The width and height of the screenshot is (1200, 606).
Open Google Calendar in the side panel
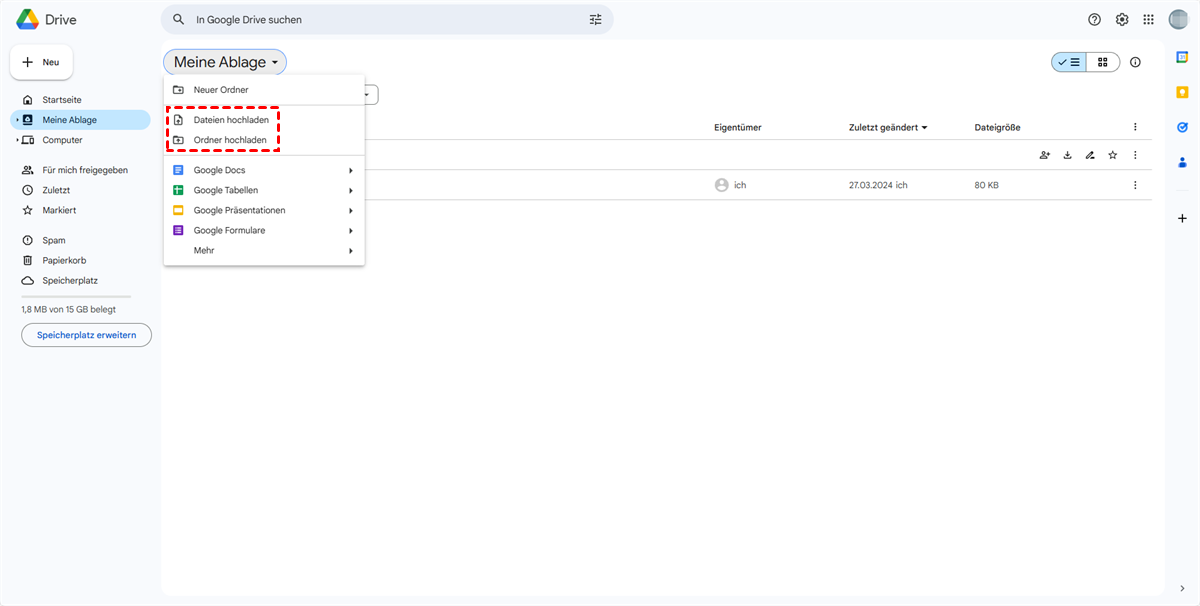click(1182, 57)
